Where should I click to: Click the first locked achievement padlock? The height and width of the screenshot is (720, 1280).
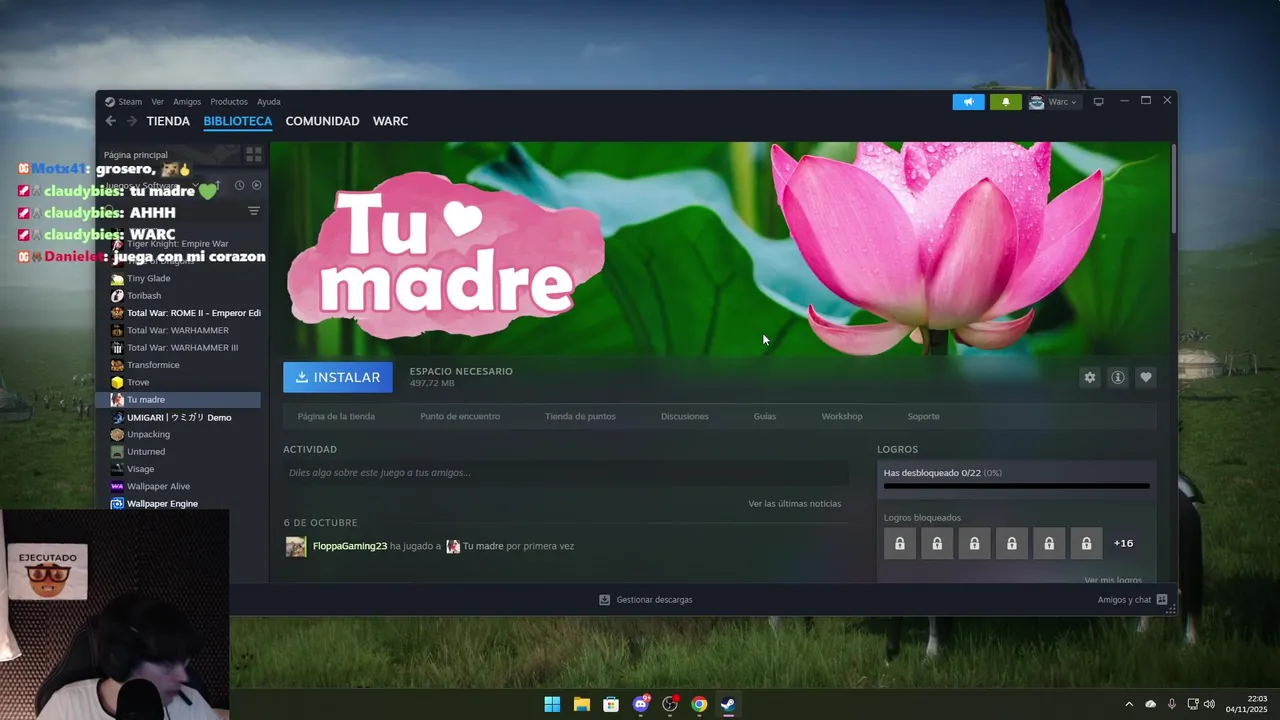[x=900, y=543]
